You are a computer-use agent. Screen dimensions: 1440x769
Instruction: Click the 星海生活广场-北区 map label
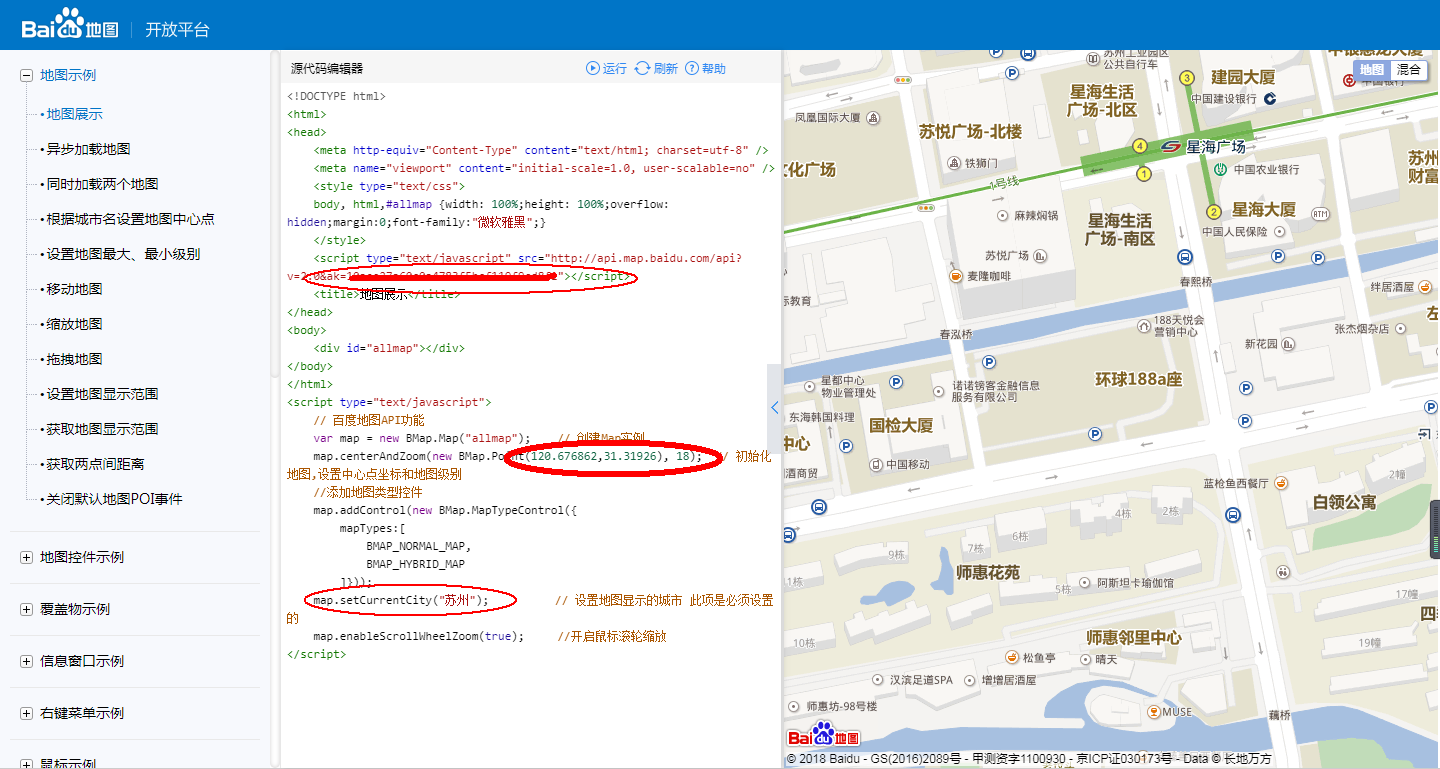pyautogui.click(x=1102, y=101)
